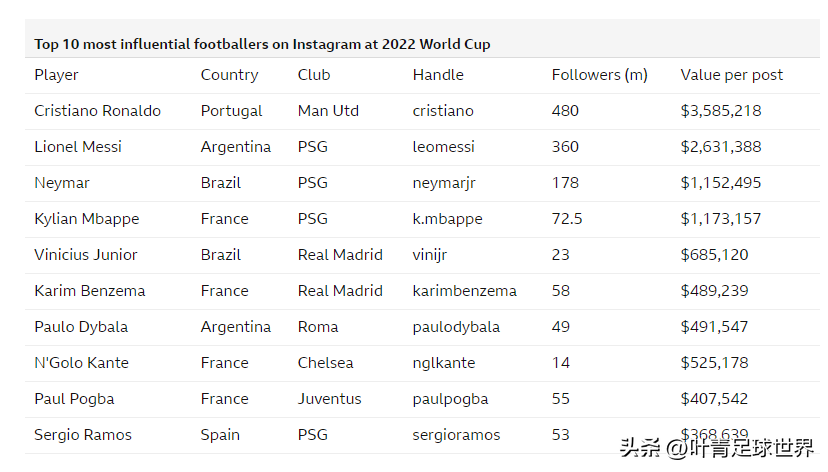The height and width of the screenshot is (472, 828).
Task: Click the Country column header
Action: pyautogui.click(x=229, y=75)
